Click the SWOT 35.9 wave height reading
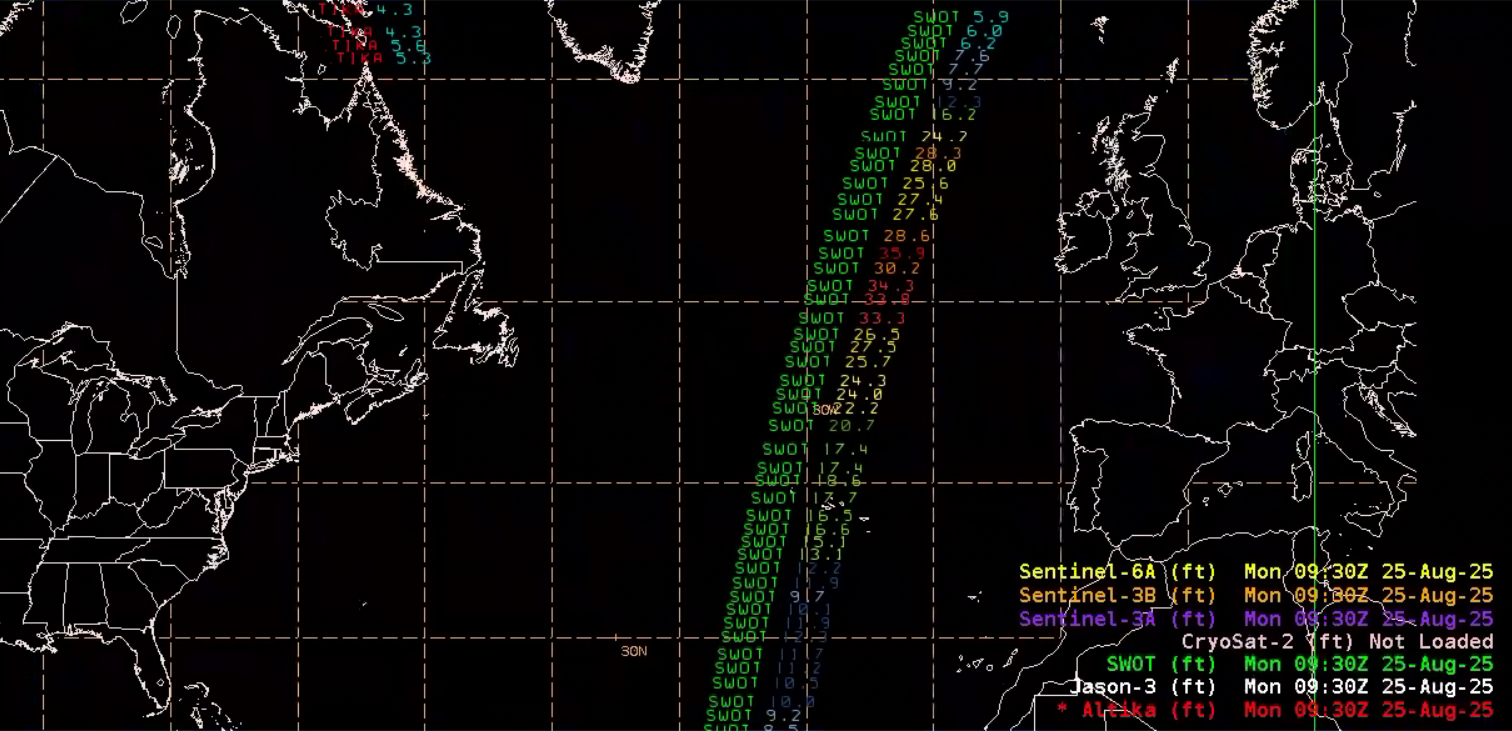The image size is (1512, 731). point(872,253)
